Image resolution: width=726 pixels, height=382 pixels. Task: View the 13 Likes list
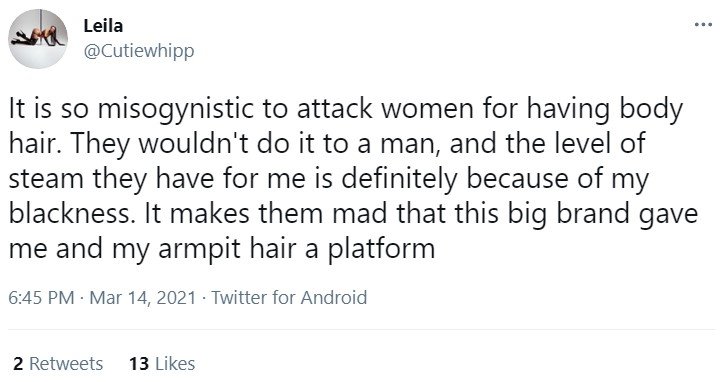click(162, 363)
